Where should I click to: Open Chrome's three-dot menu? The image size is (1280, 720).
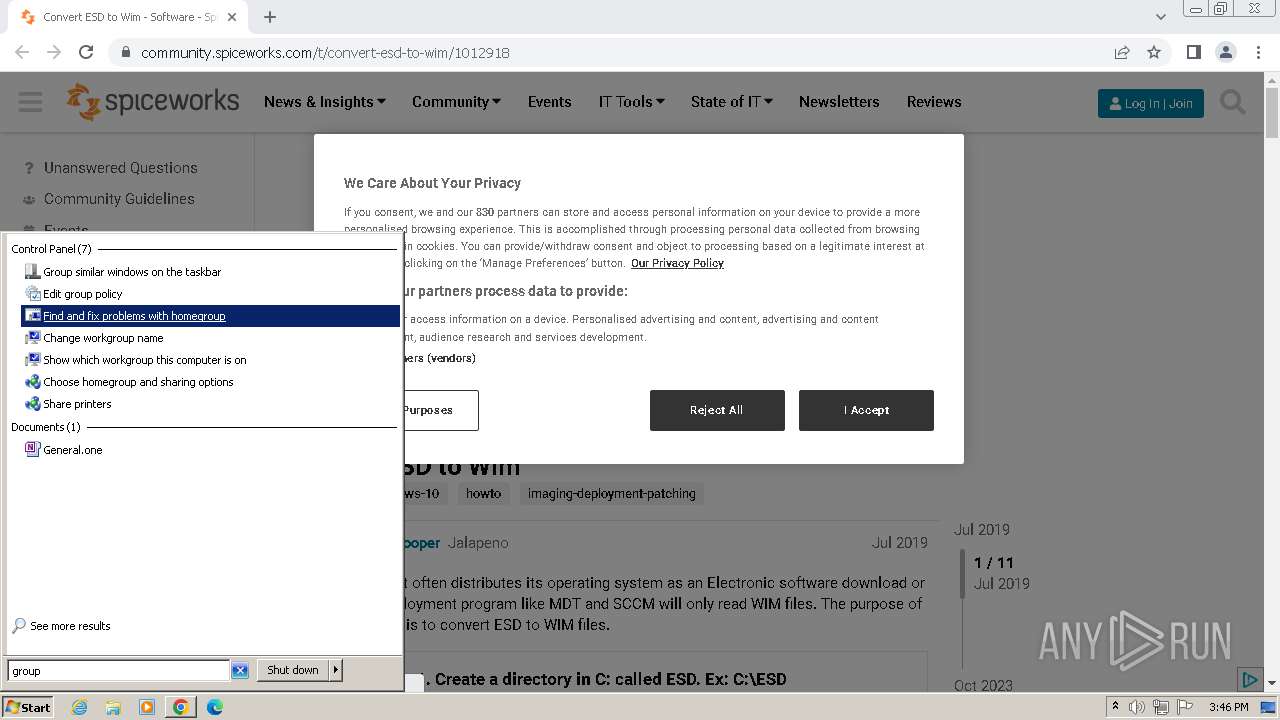click(x=1258, y=52)
